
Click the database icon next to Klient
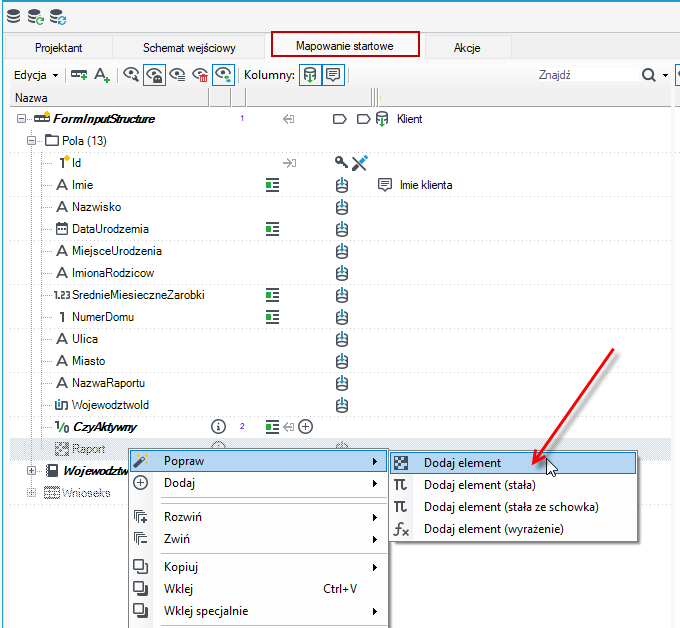pyautogui.click(x=382, y=119)
